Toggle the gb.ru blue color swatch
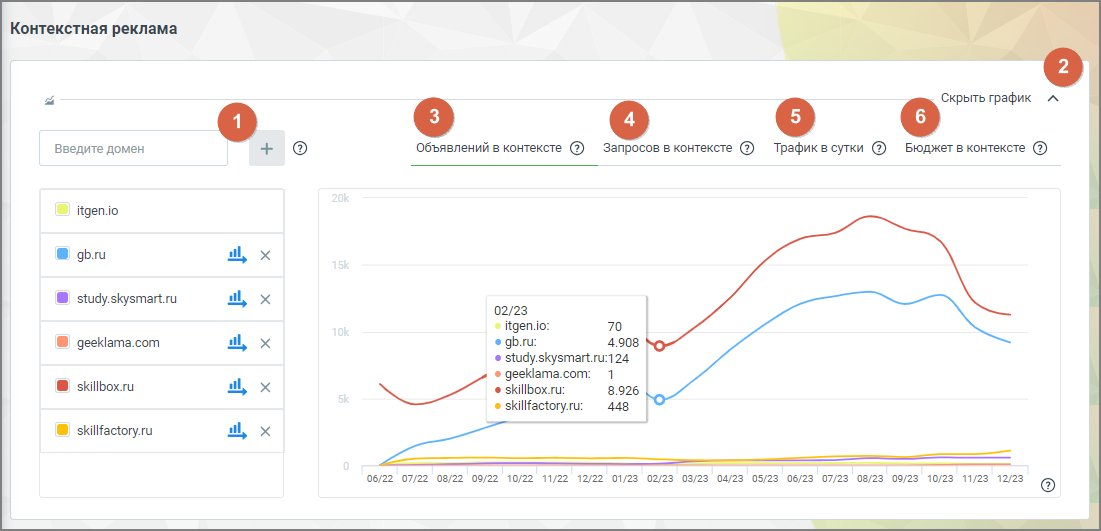 pyautogui.click(x=62, y=254)
